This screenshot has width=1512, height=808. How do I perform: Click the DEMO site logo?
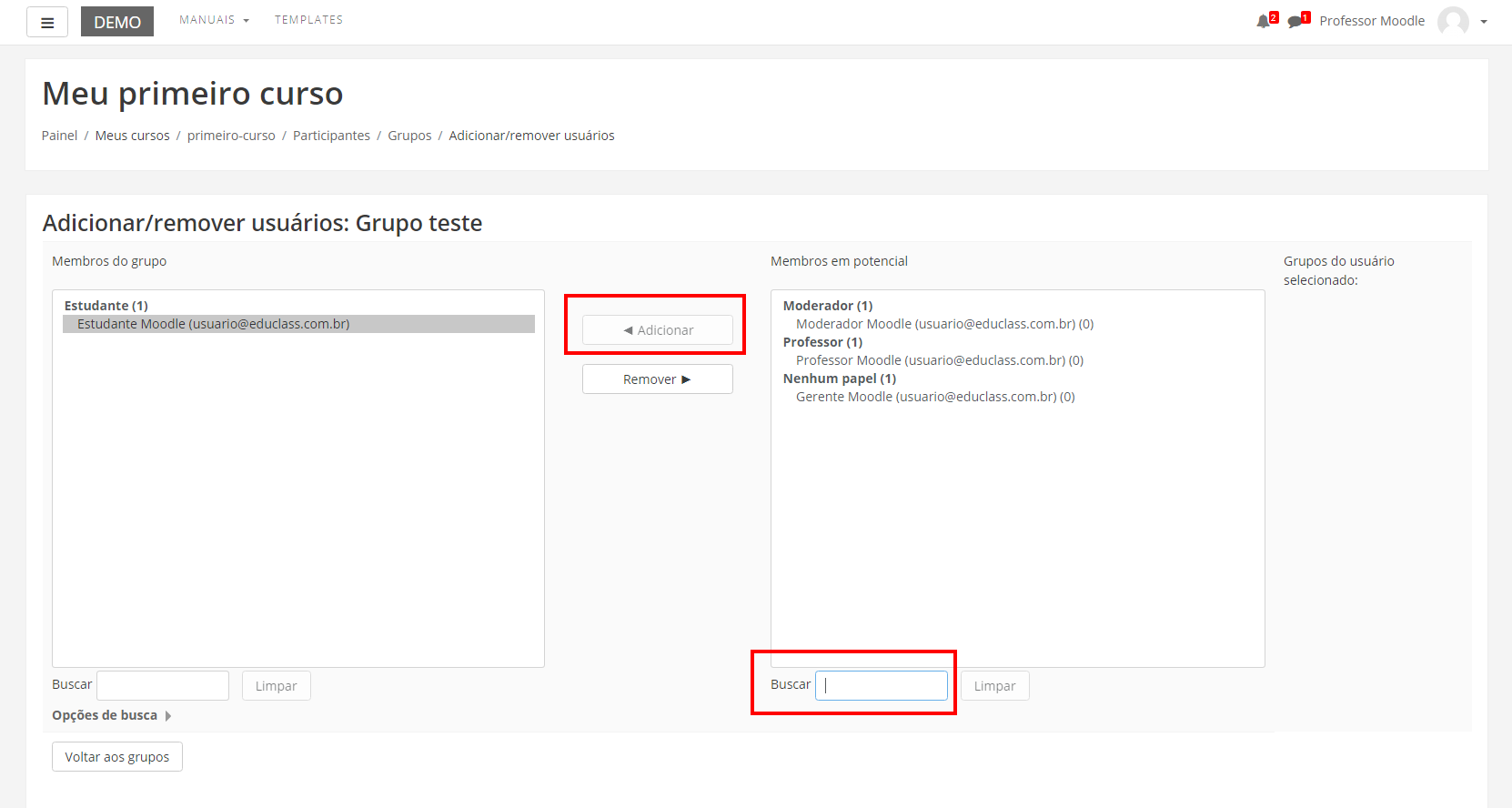(x=117, y=22)
